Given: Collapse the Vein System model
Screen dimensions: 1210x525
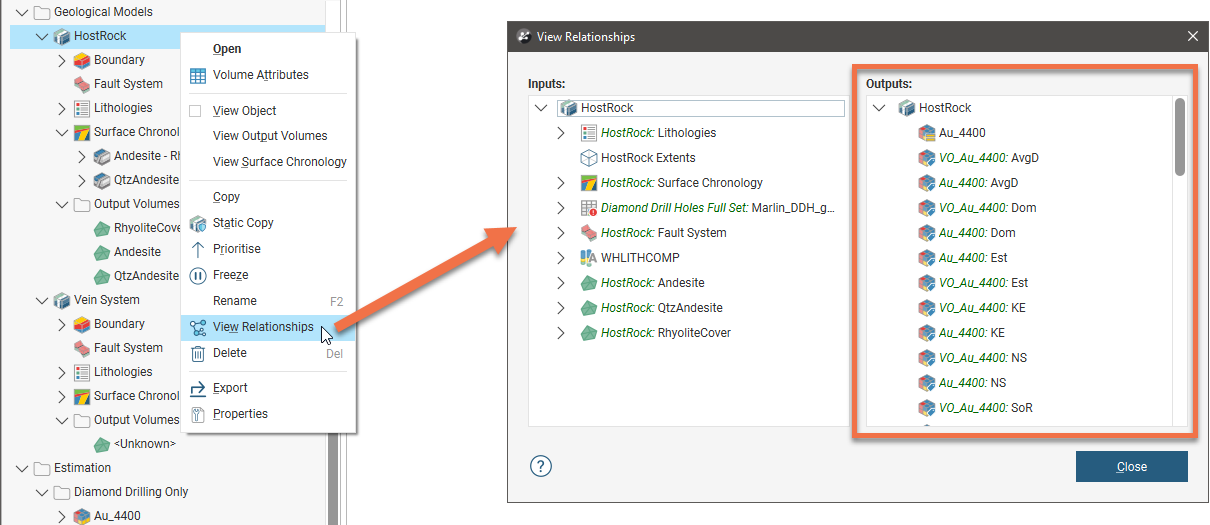Looking at the screenshot, I should [41, 300].
